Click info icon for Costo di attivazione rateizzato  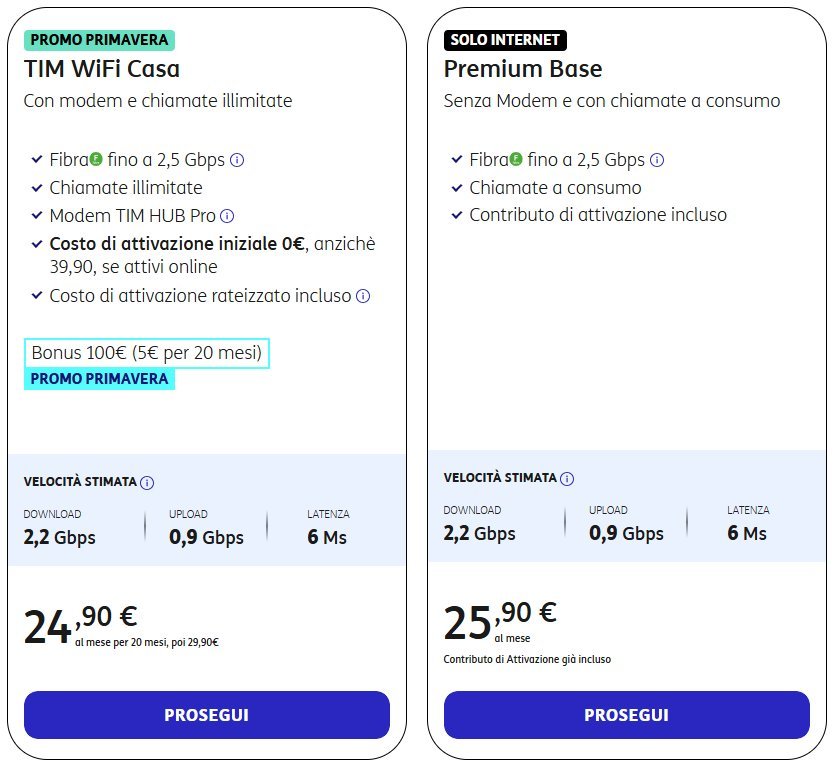click(x=363, y=296)
